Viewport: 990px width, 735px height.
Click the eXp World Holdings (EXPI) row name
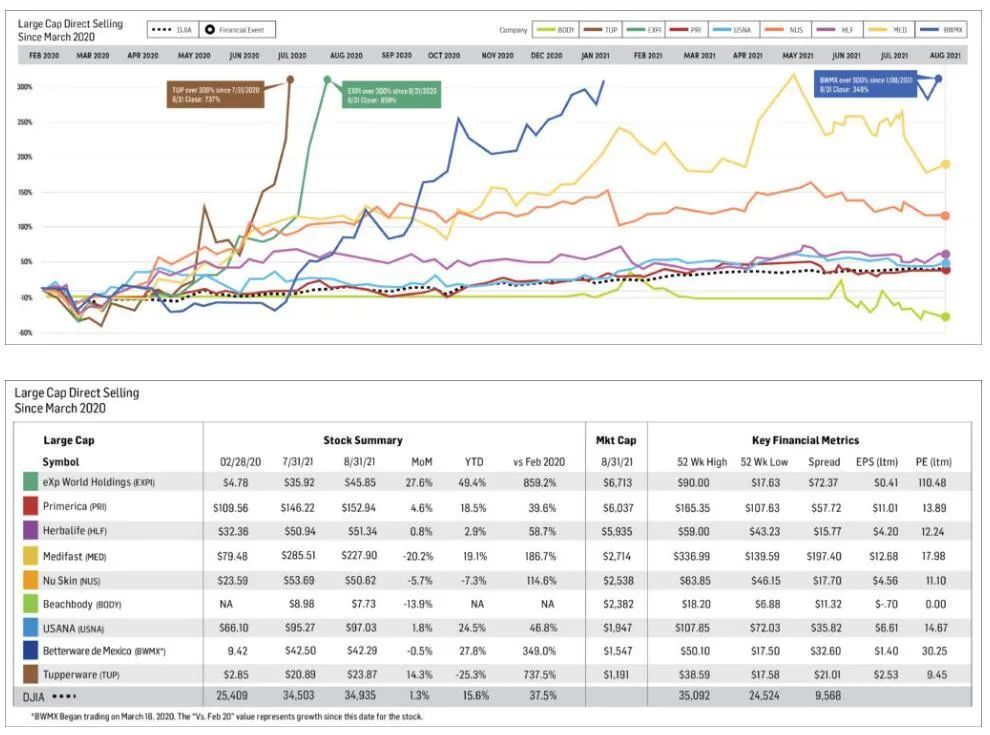tap(98, 482)
